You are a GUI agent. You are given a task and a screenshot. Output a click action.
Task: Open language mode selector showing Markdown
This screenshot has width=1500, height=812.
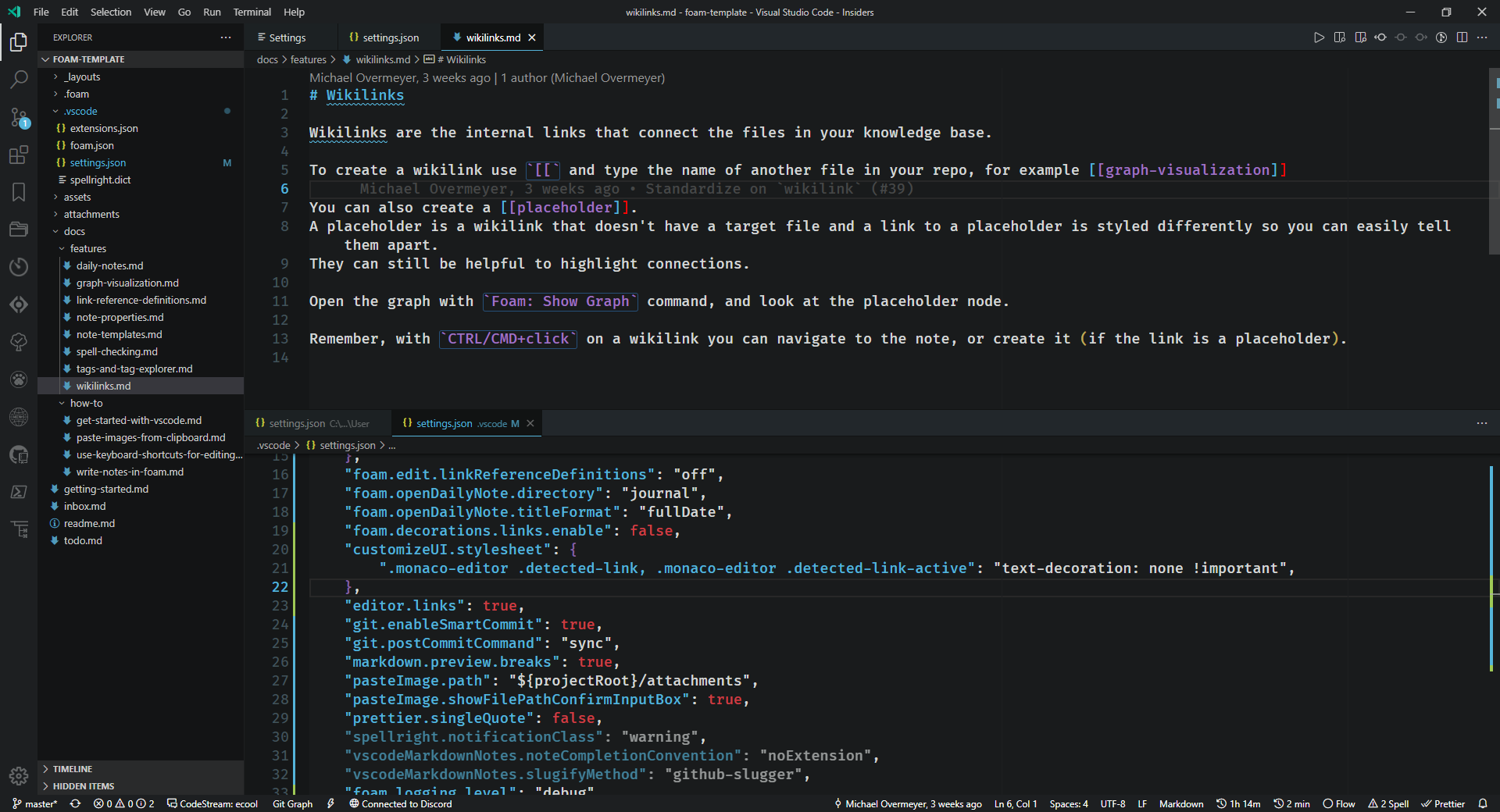(x=1180, y=803)
